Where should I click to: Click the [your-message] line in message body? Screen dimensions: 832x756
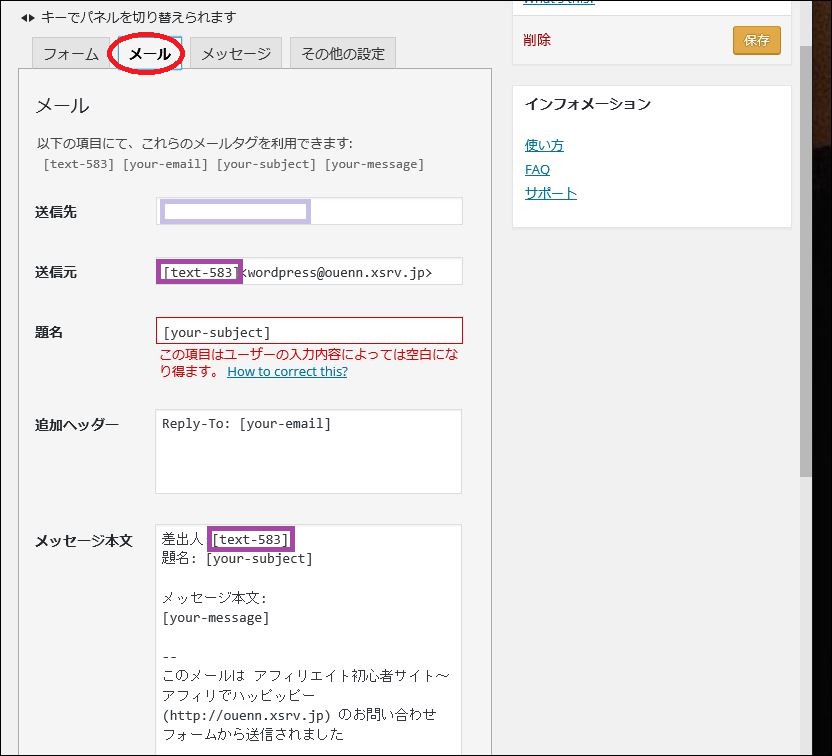215,618
